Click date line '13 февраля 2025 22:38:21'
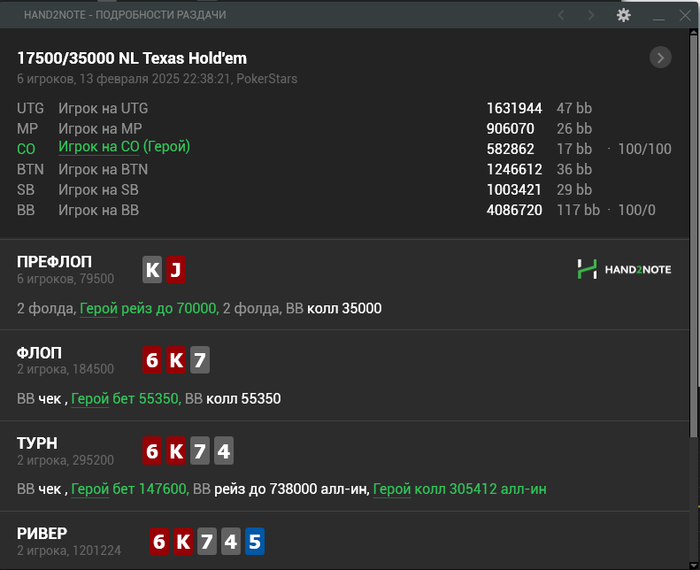 [156, 79]
